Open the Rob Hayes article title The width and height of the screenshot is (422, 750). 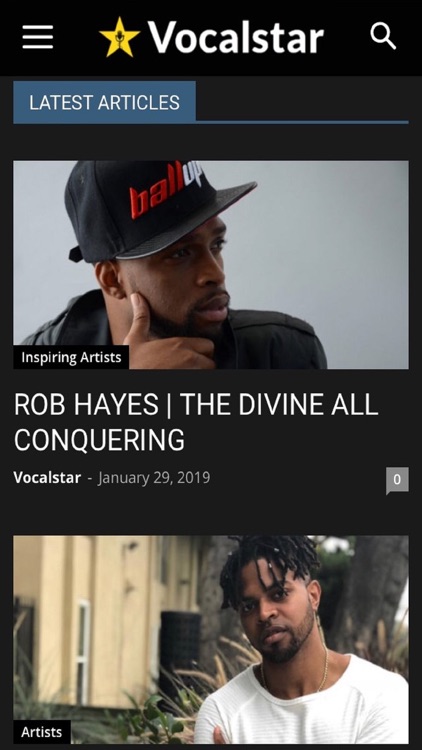click(x=196, y=422)
